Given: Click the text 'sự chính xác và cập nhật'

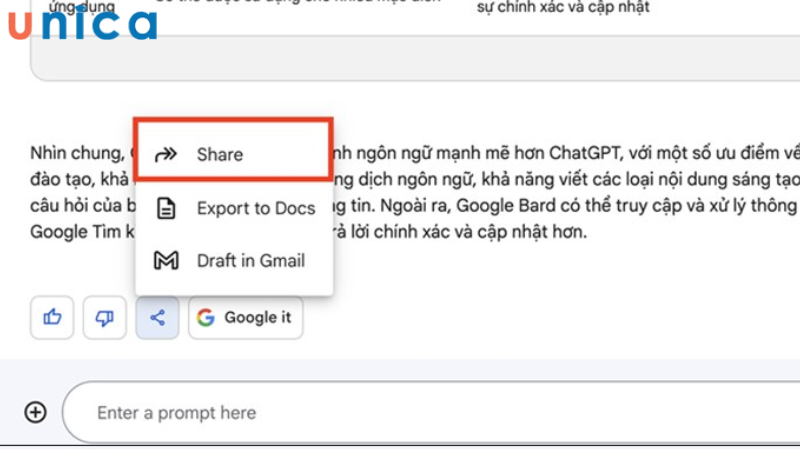Looking at the screenshot, I should (563, 7).
